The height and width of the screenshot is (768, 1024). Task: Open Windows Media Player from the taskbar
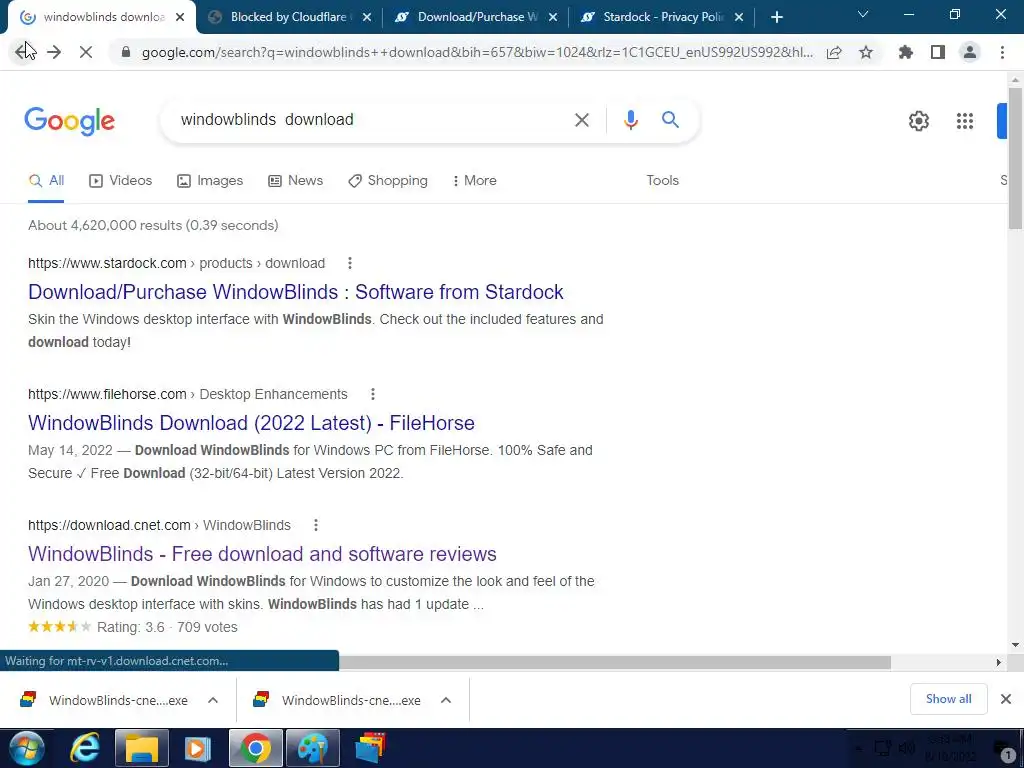(x=198, y=748)
